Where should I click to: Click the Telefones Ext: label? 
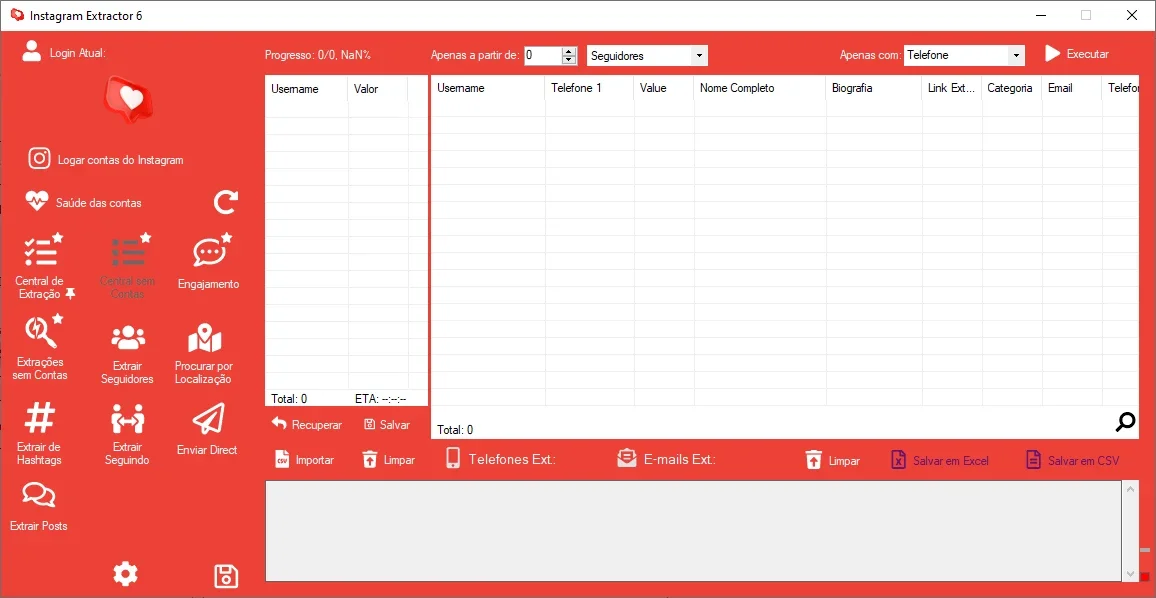512,459
